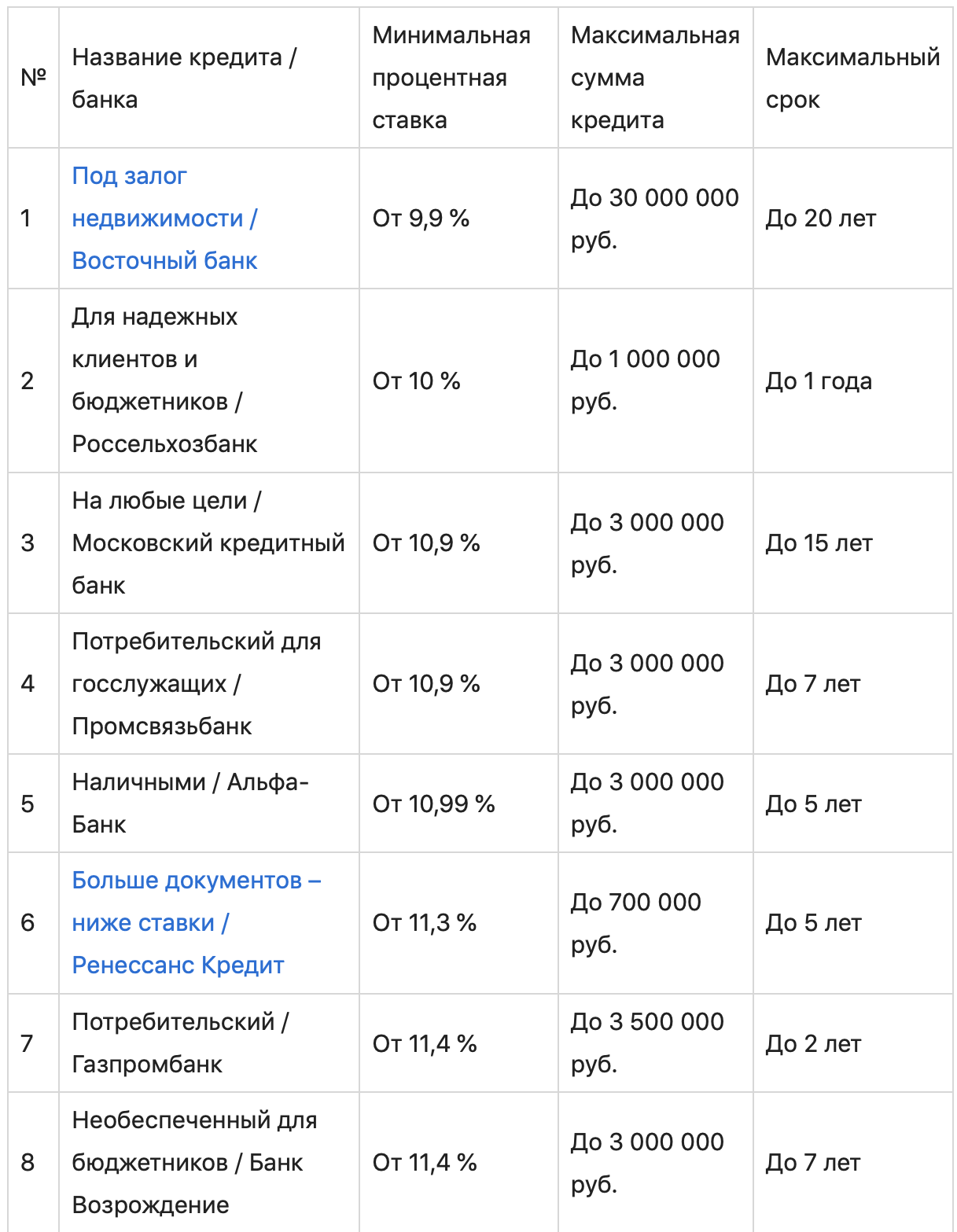Click the Газпромбанк loan name cell
This screenshot has height=1232, width=957.
(180, 1043)
